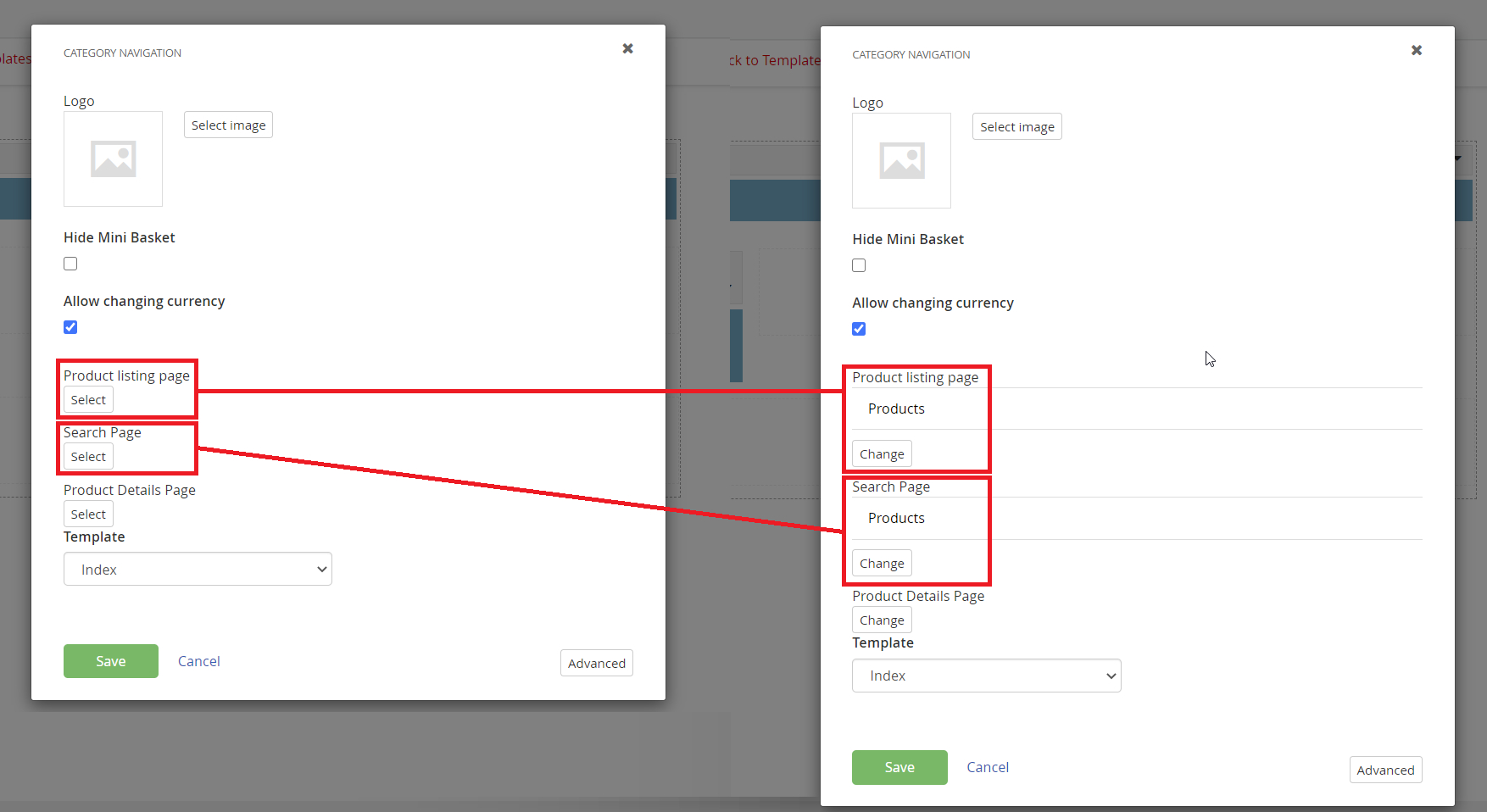Enable Hide Mini Basket in right dialog
This screenshot has height=812, width=1487.
859,265
